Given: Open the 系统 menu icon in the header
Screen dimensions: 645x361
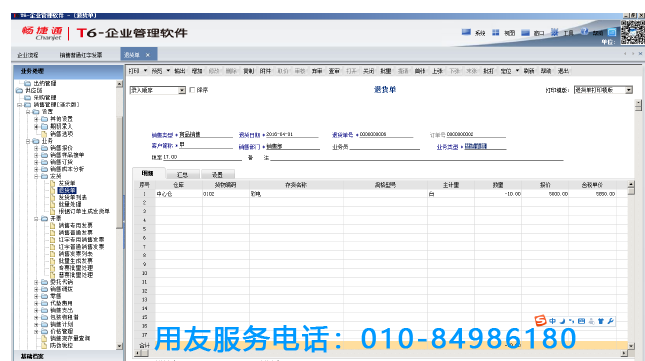Looking at the screenshot, I should coord(466,32).
